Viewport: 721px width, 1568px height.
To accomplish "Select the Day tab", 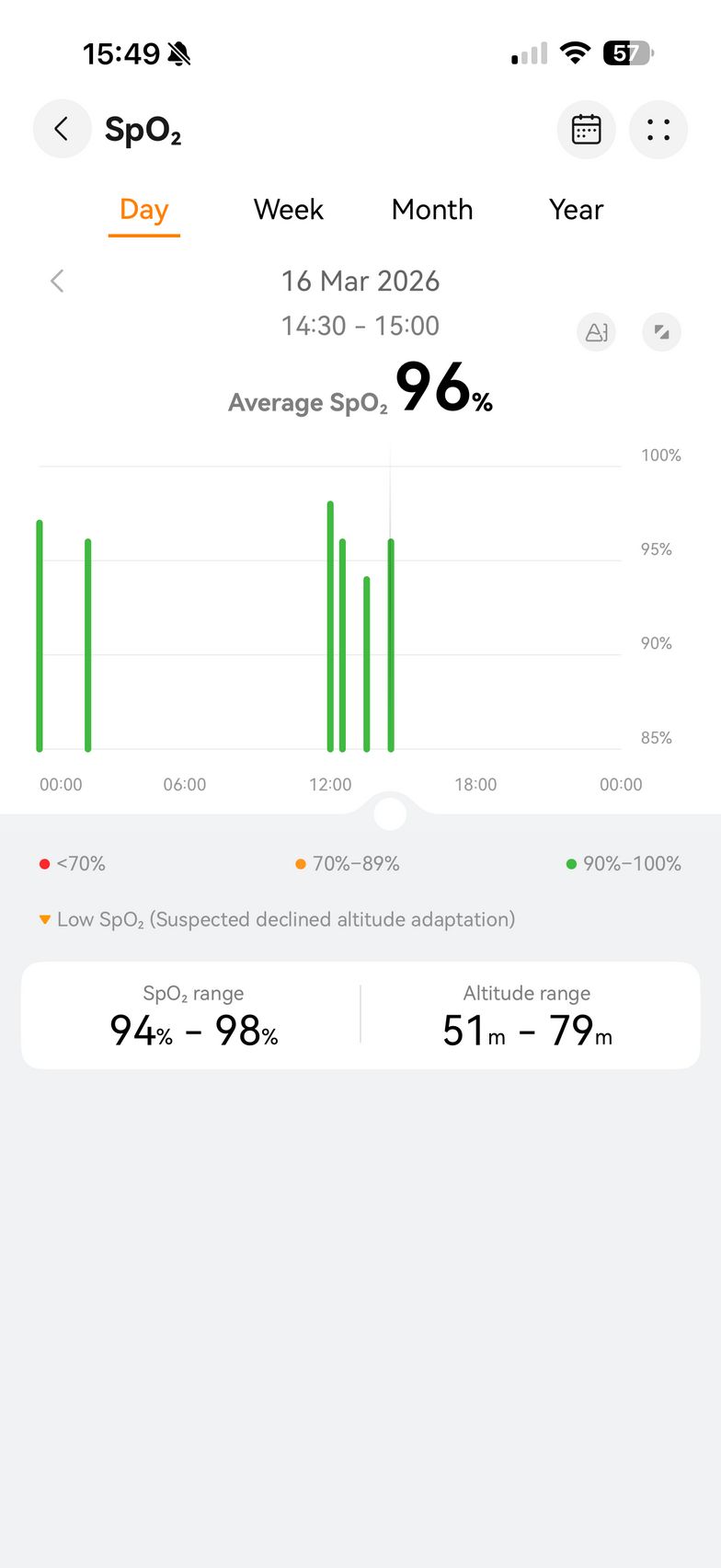I will tap(143, 210).
